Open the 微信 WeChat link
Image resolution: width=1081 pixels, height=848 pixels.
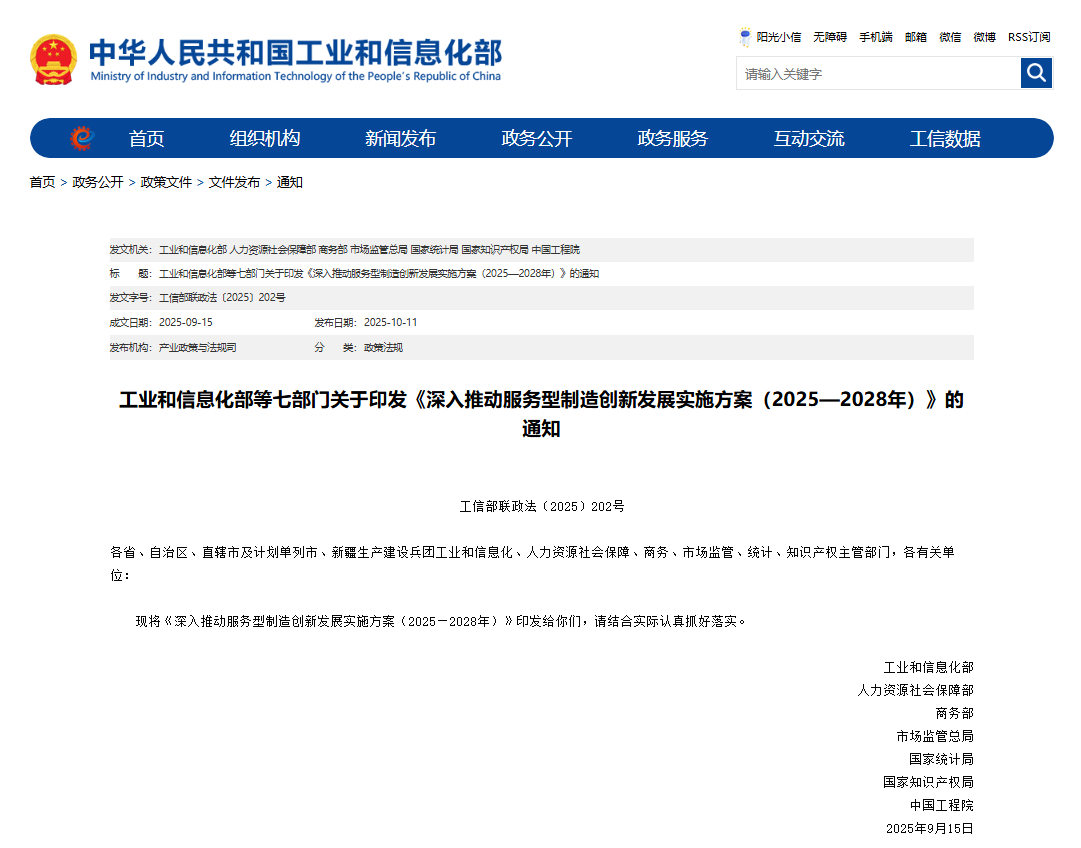click(x=949, y=37)
